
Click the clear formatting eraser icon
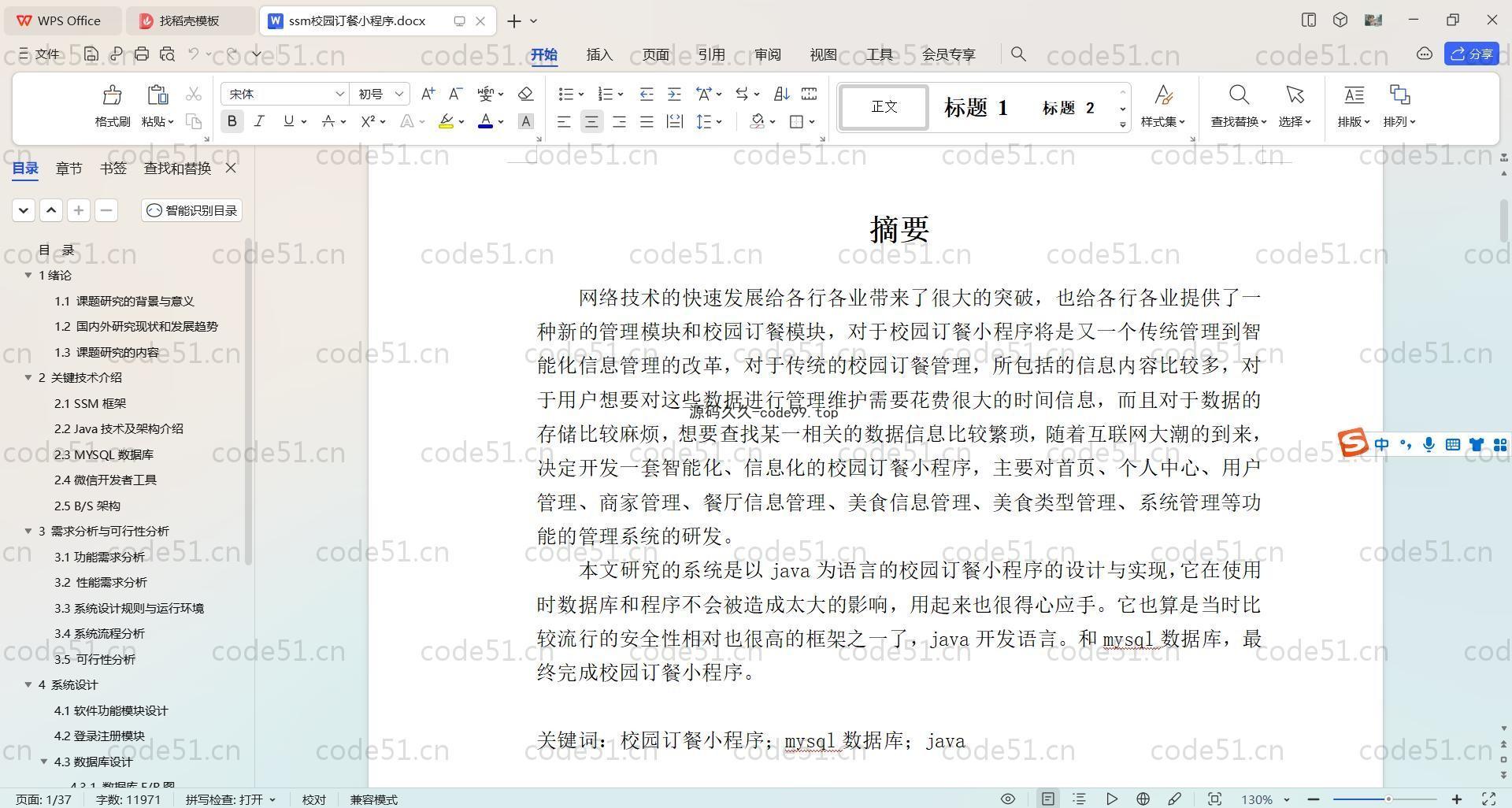526,94
